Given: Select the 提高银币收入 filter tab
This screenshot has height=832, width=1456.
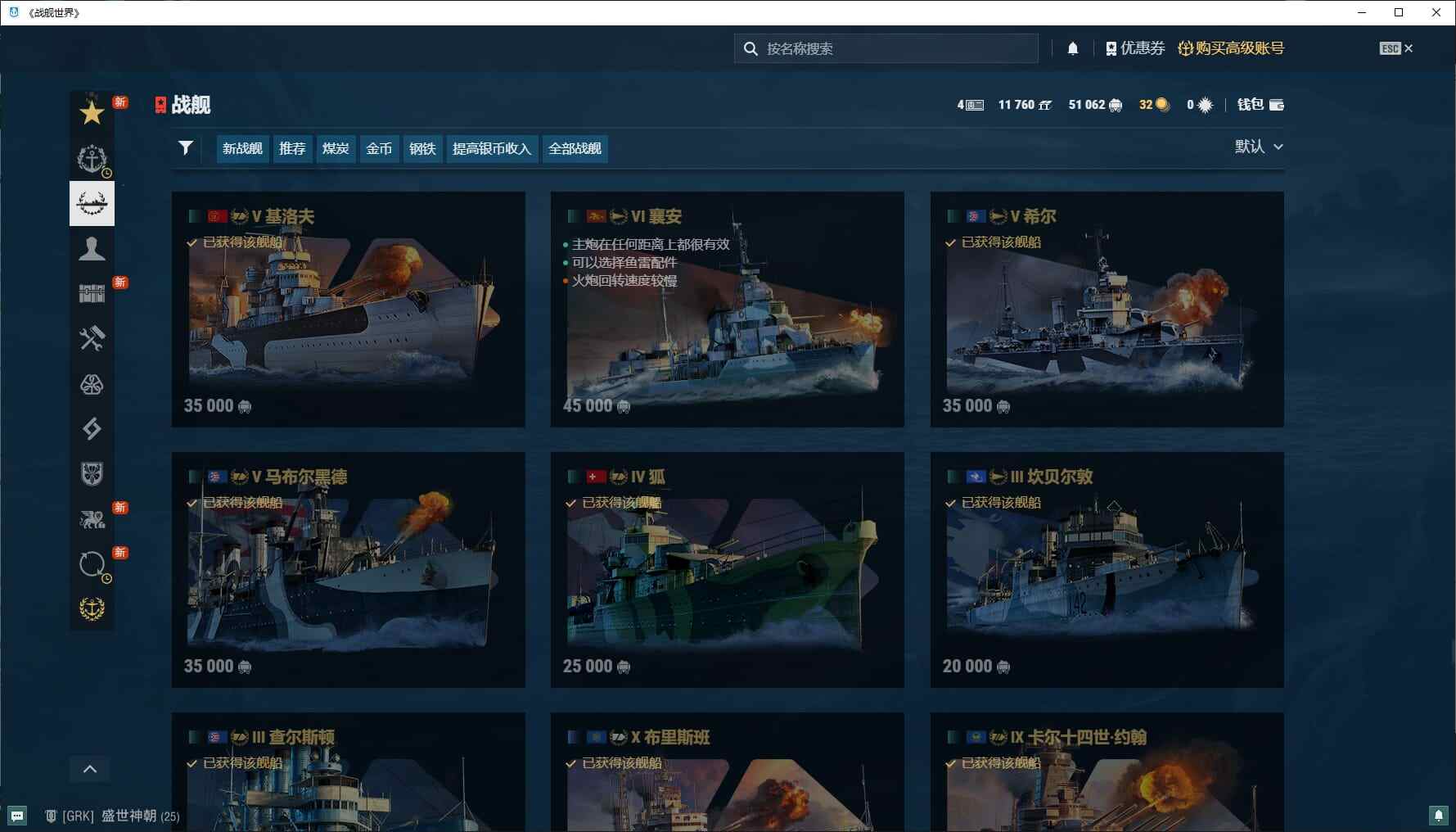Looking at the screenshot, I should 492,148.
